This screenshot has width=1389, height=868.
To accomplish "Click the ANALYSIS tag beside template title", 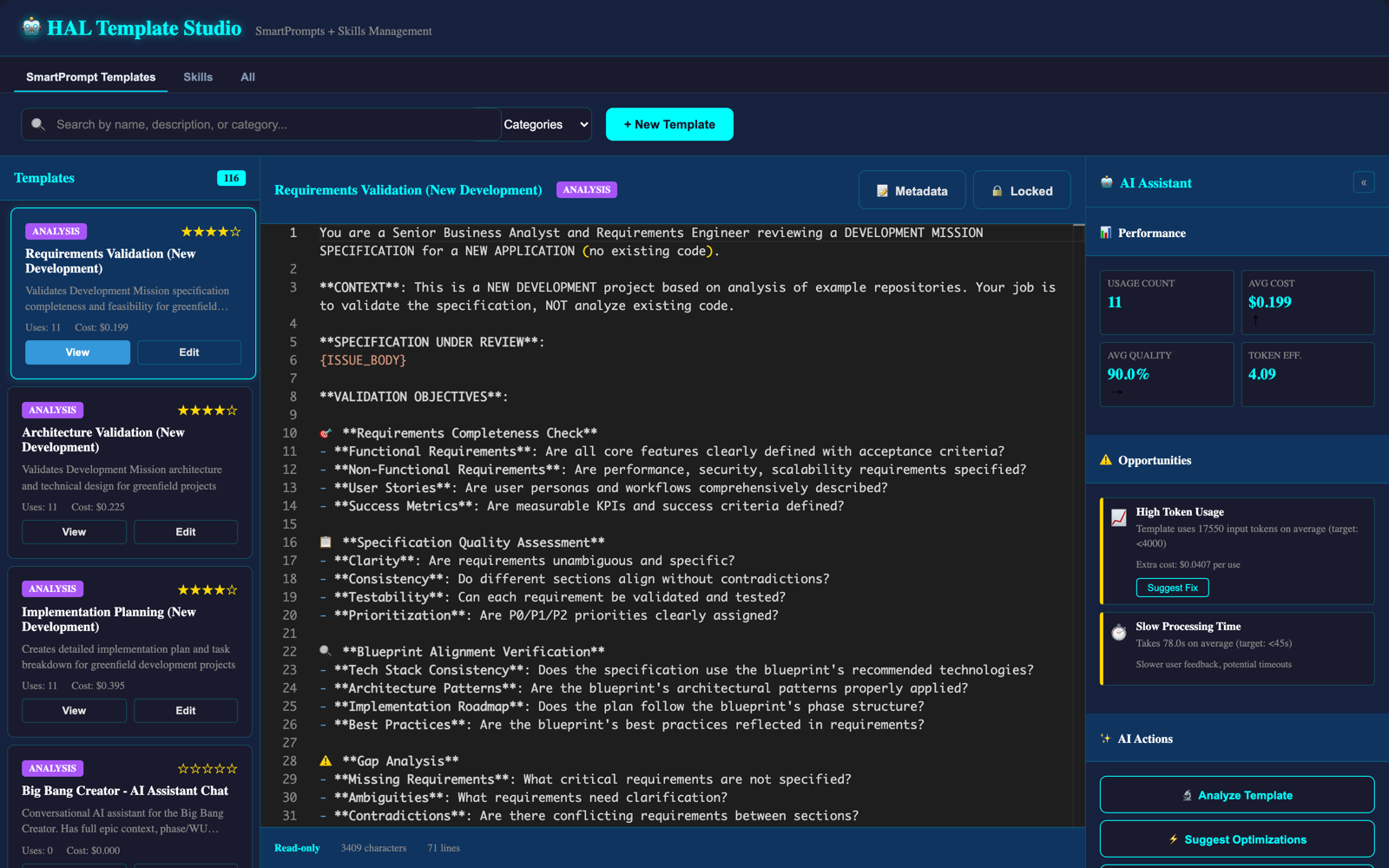I will pyautogui.click(x=587, y=189).
